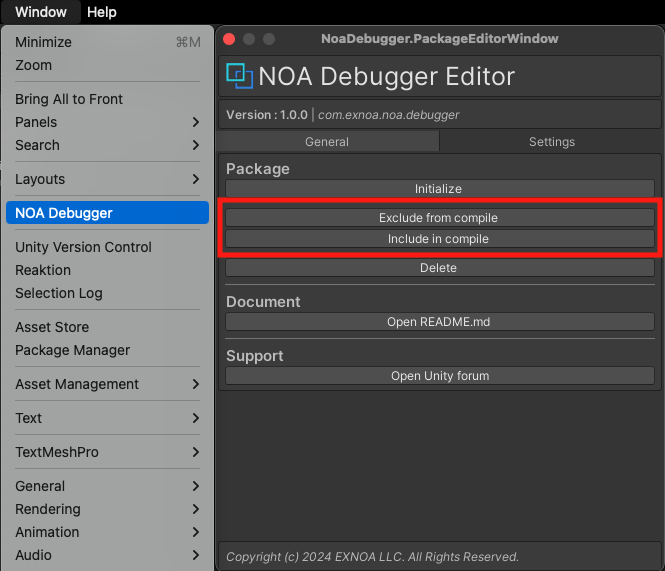Viewport: 665px width, 571px height.
Task: Open the Window menu in menu bar
Action: [x=41, y=12]
